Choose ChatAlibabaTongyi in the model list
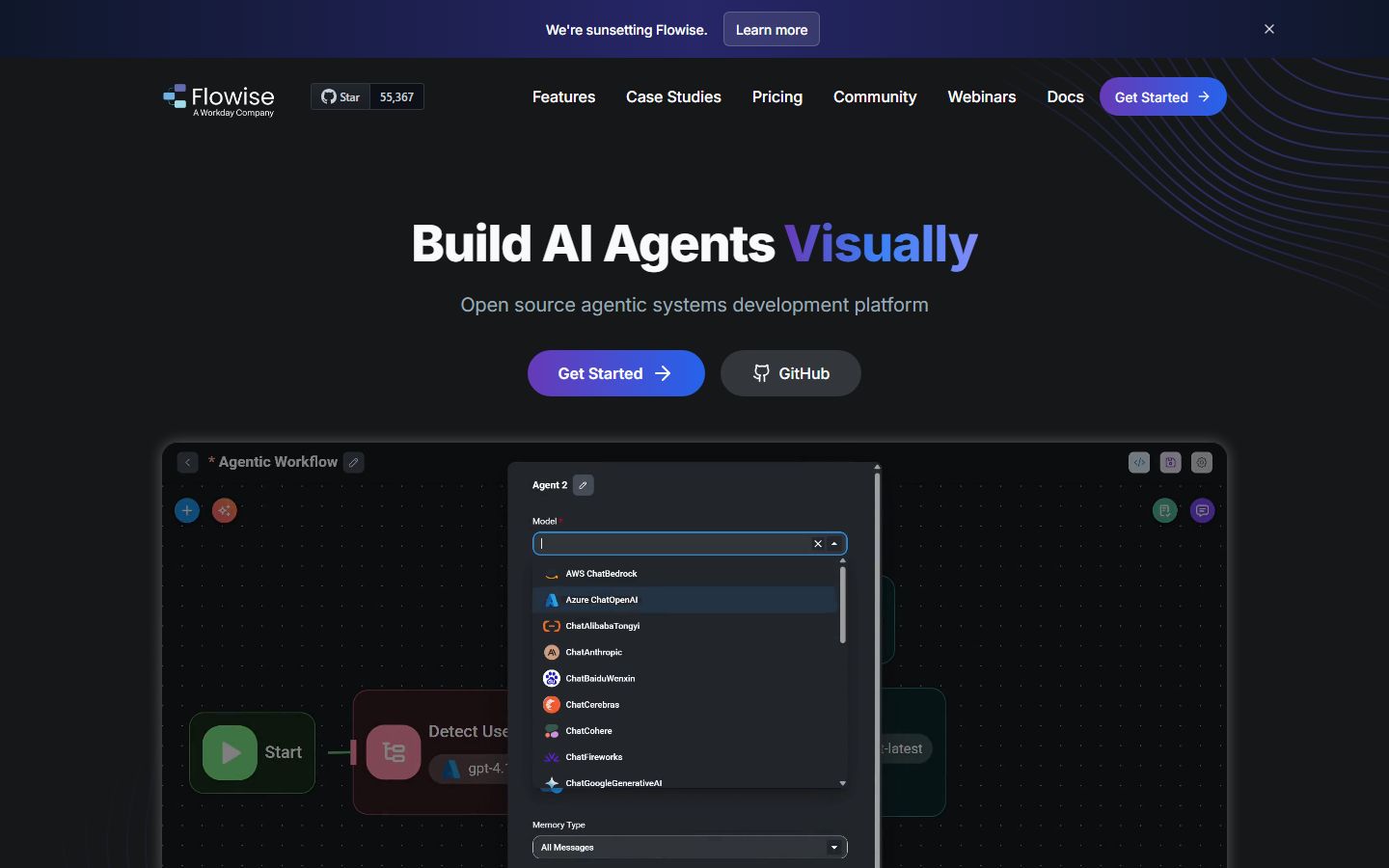Image resolution: width=1389 pixels, height=868 pixels. pyautogui.click(x=685, y=626)
